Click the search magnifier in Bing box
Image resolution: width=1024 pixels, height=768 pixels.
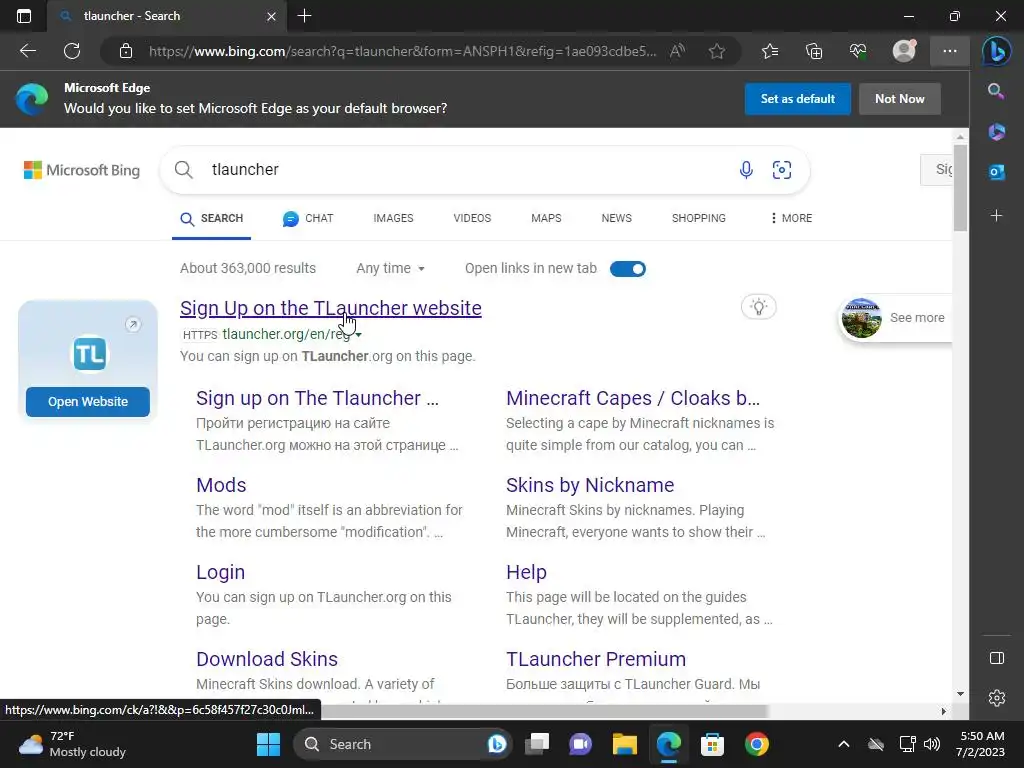point(184,170)
